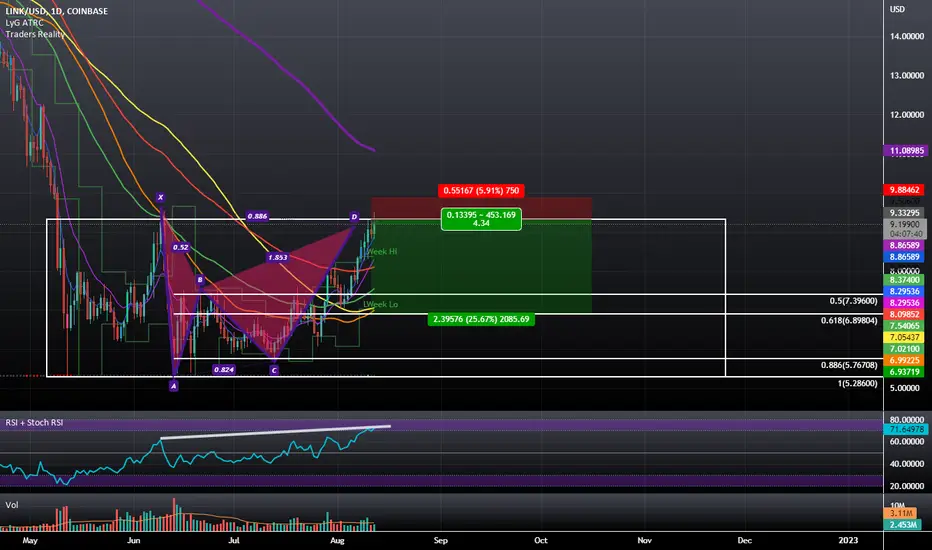This screenshot has height=550, width=932.
Task: Click the orange 6.99225 price tag
Action: [904, 360]
